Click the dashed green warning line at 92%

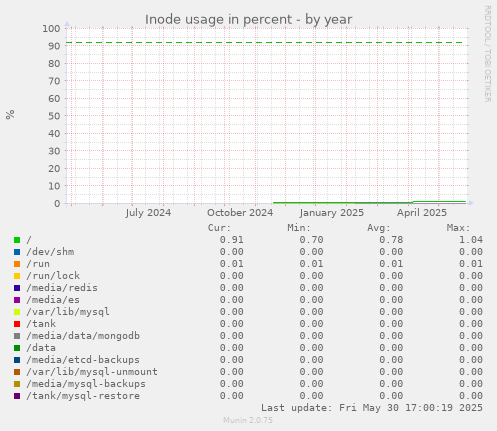click(265, 43)
